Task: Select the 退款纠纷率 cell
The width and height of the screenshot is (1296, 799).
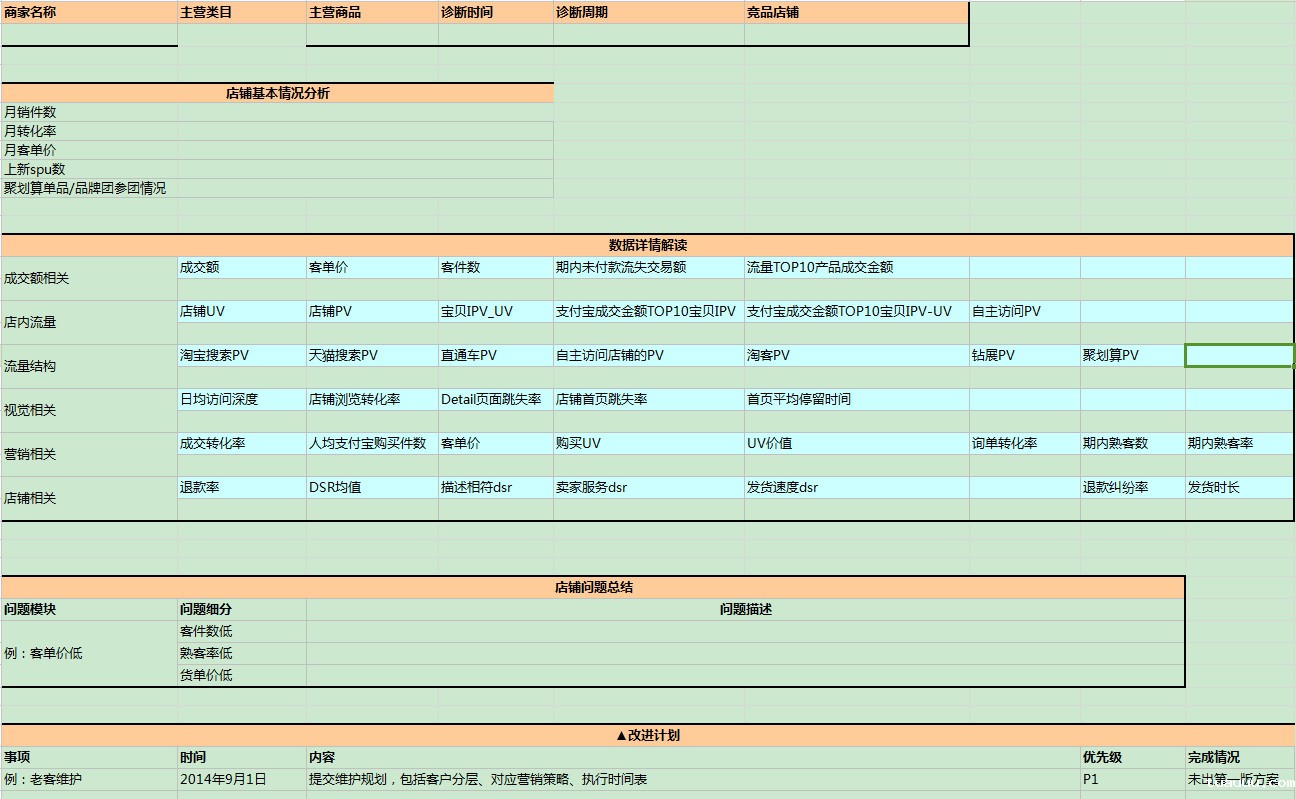Action: point(1132,487)
